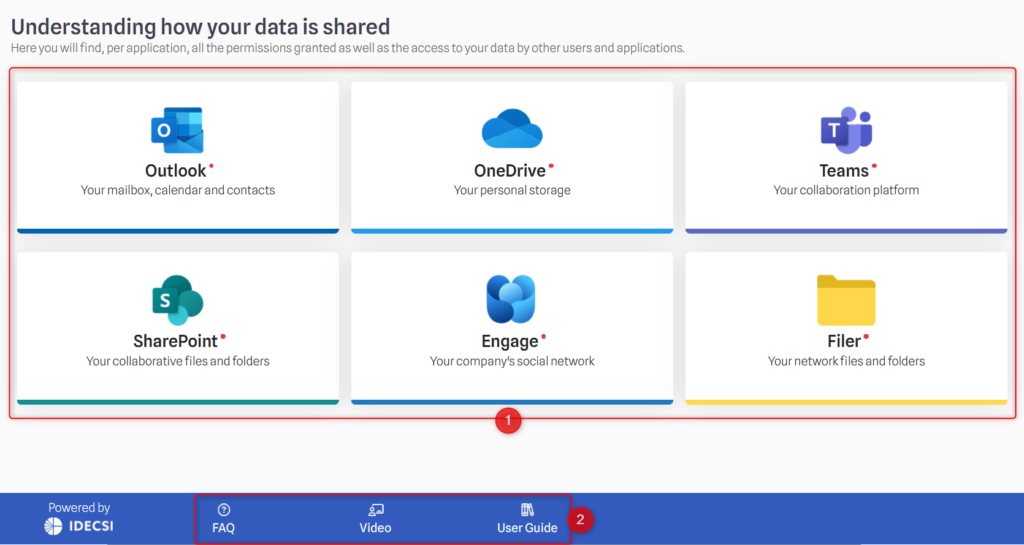Open the Video presentation icon
Screen dimensions: 1024x545
point(376,510)
